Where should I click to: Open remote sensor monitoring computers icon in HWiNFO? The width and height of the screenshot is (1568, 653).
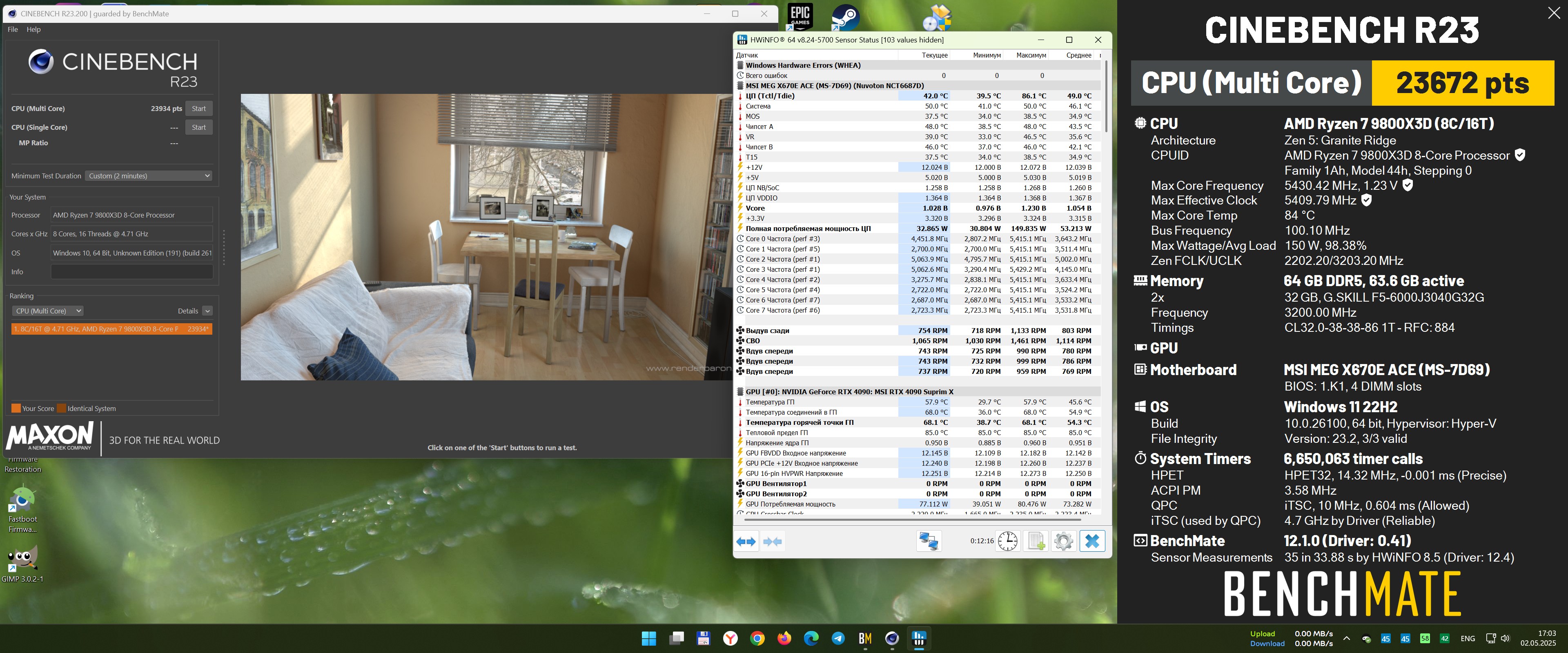point(929,541)
